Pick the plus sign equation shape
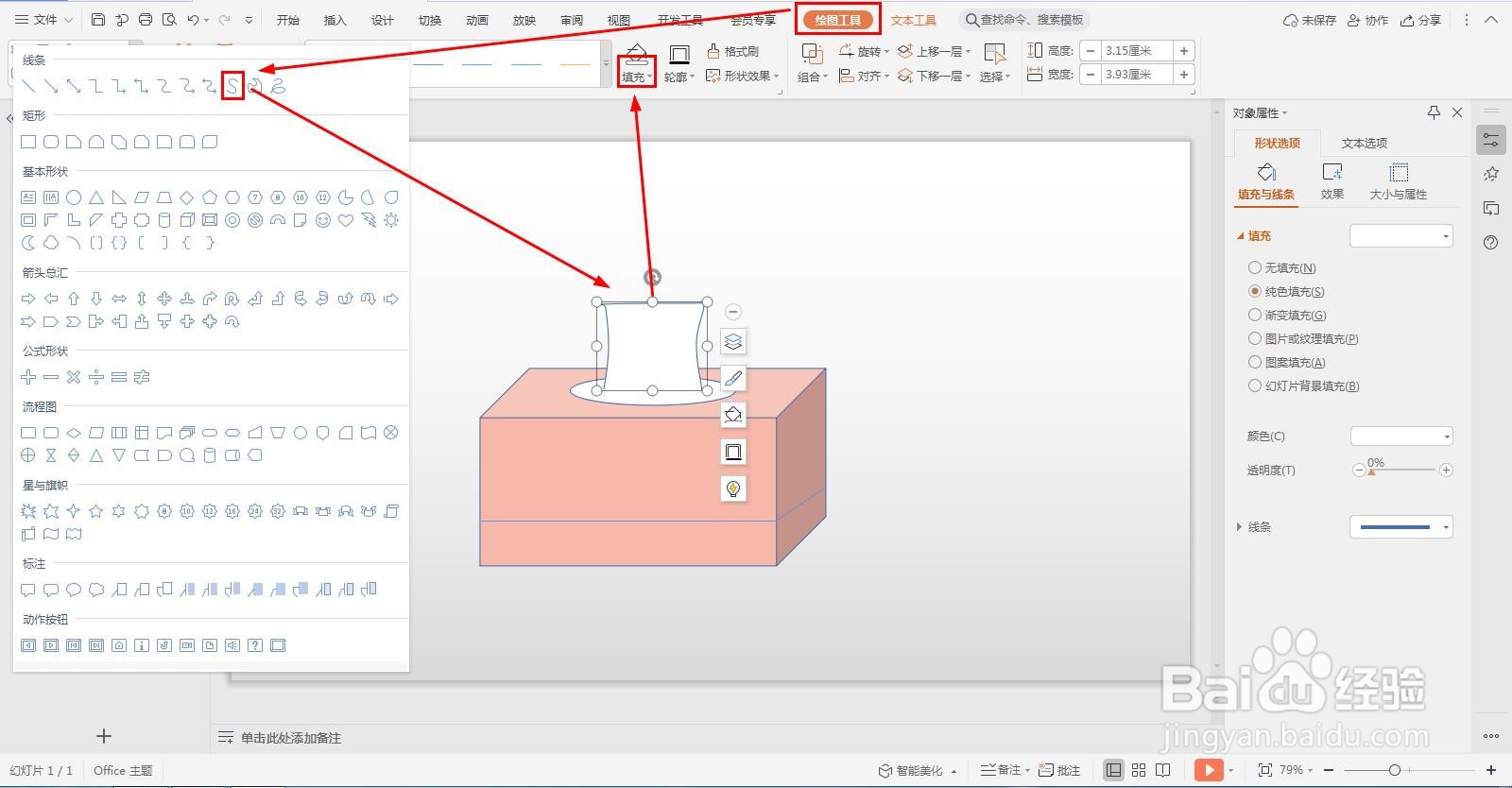 (28, 377)
